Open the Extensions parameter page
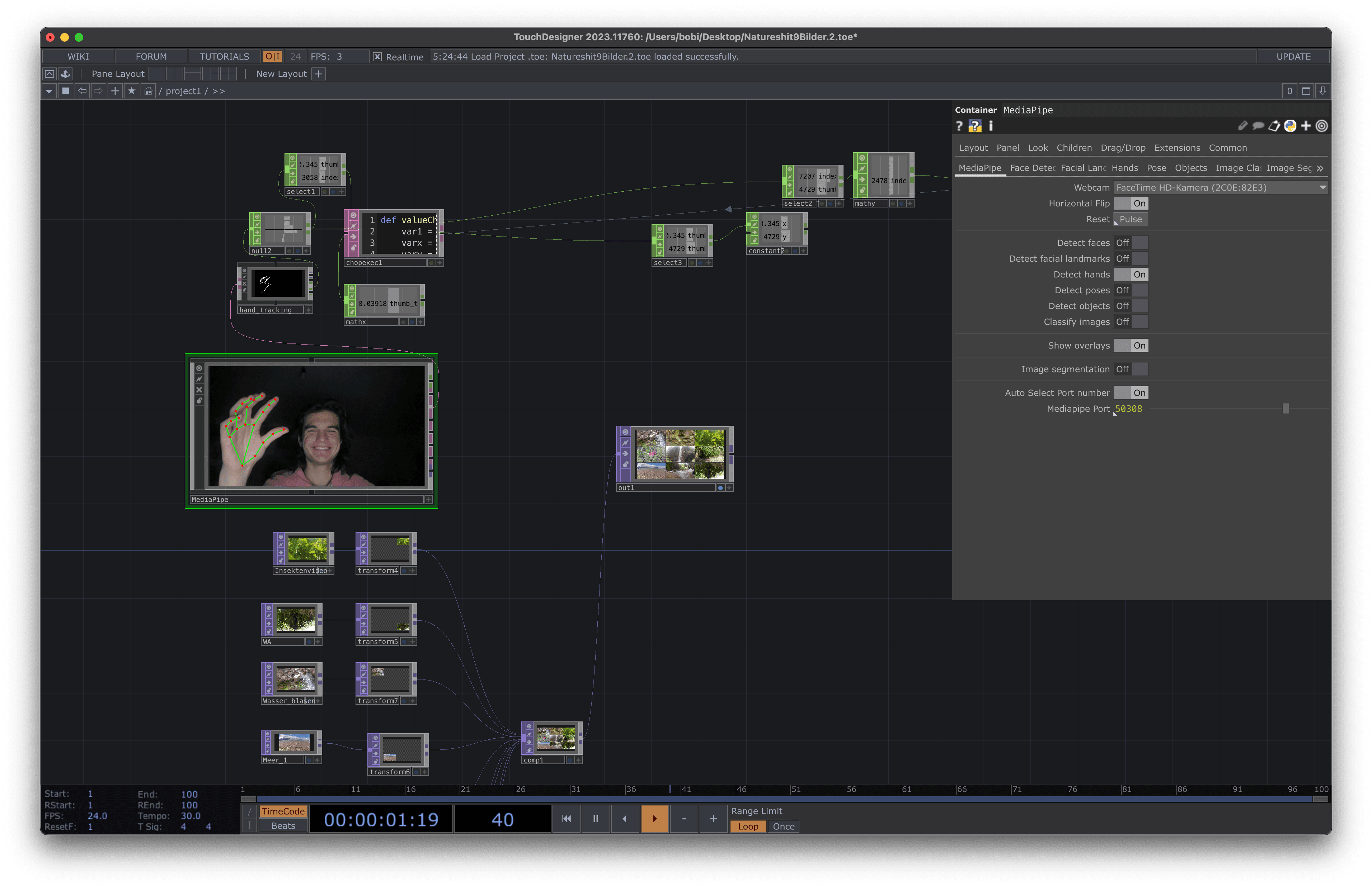The image size is (1372, 888). (1177, 148)
